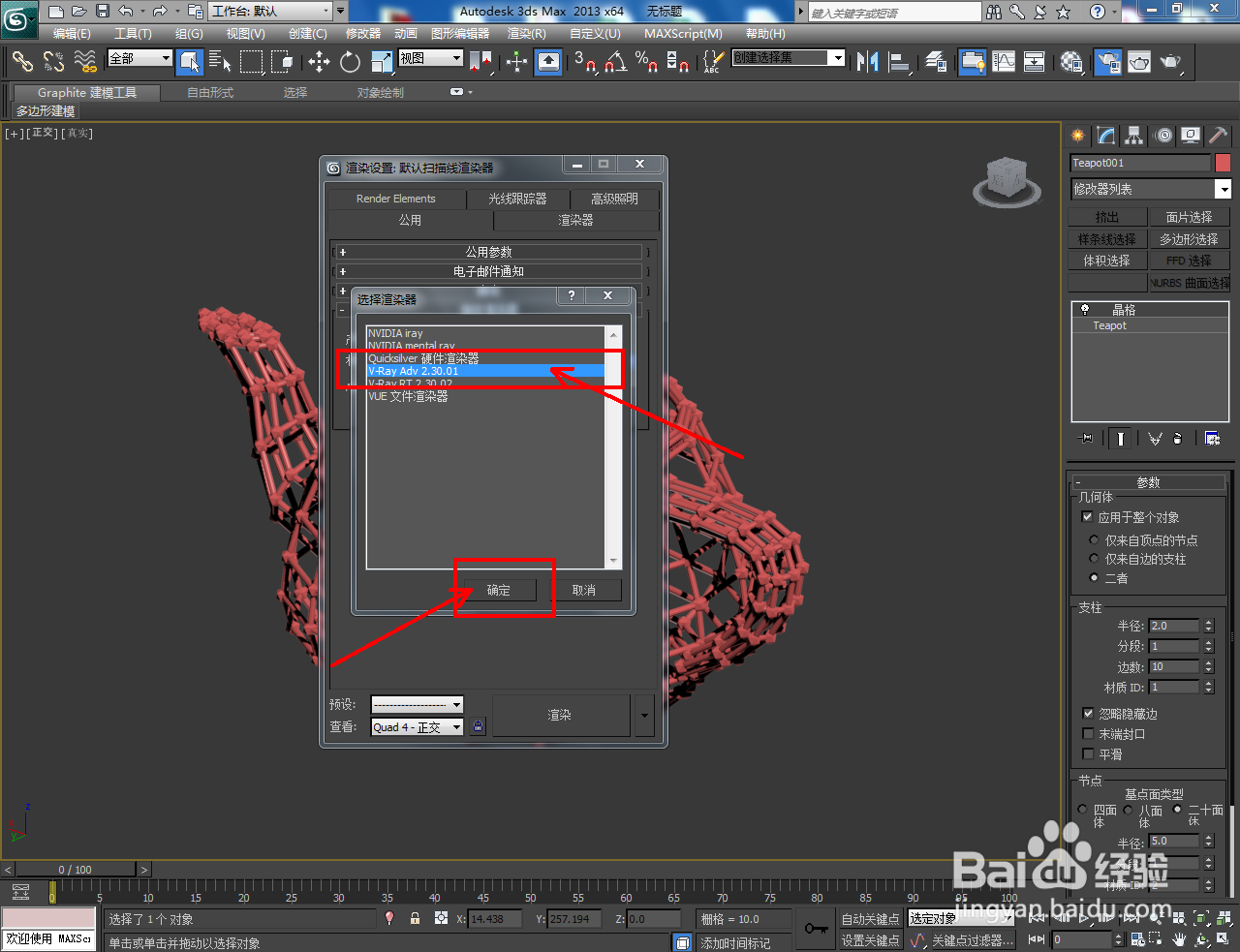Enable 末端封口 checkbox
Screen dimensions: 1240x952
tap(1088, 734)
